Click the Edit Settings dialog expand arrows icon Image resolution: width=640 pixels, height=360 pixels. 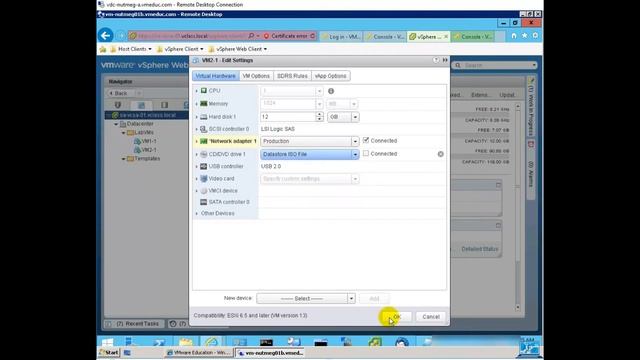tap(445, 60)
